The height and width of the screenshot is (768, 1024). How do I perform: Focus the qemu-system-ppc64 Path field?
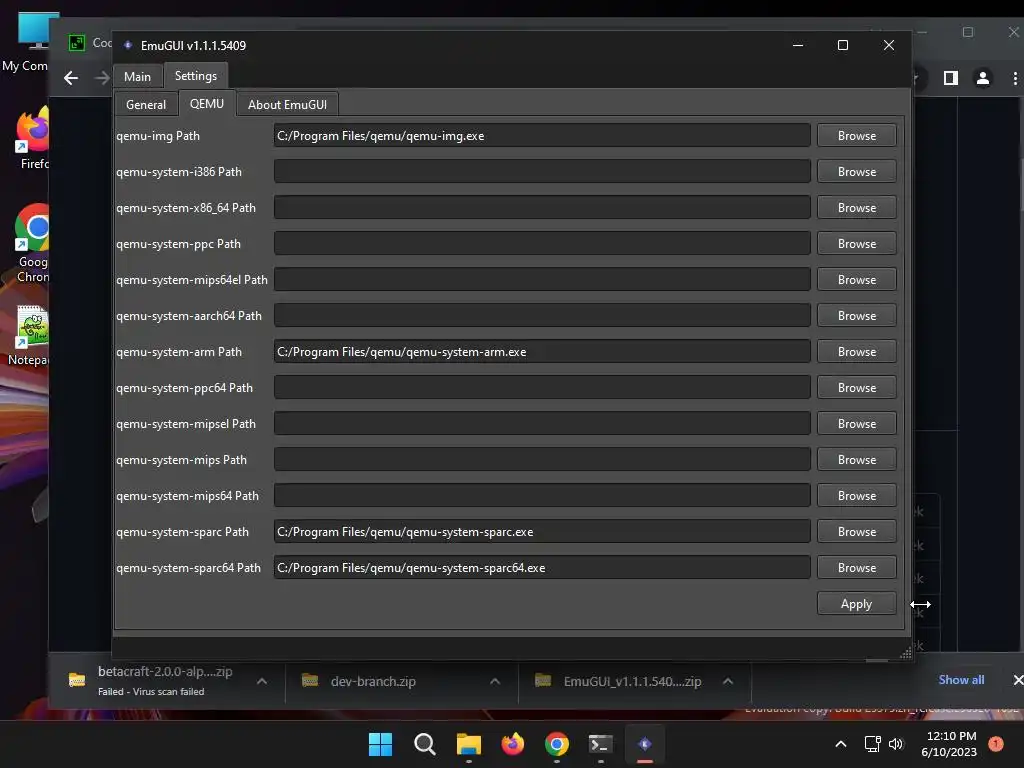pos(542,388)
